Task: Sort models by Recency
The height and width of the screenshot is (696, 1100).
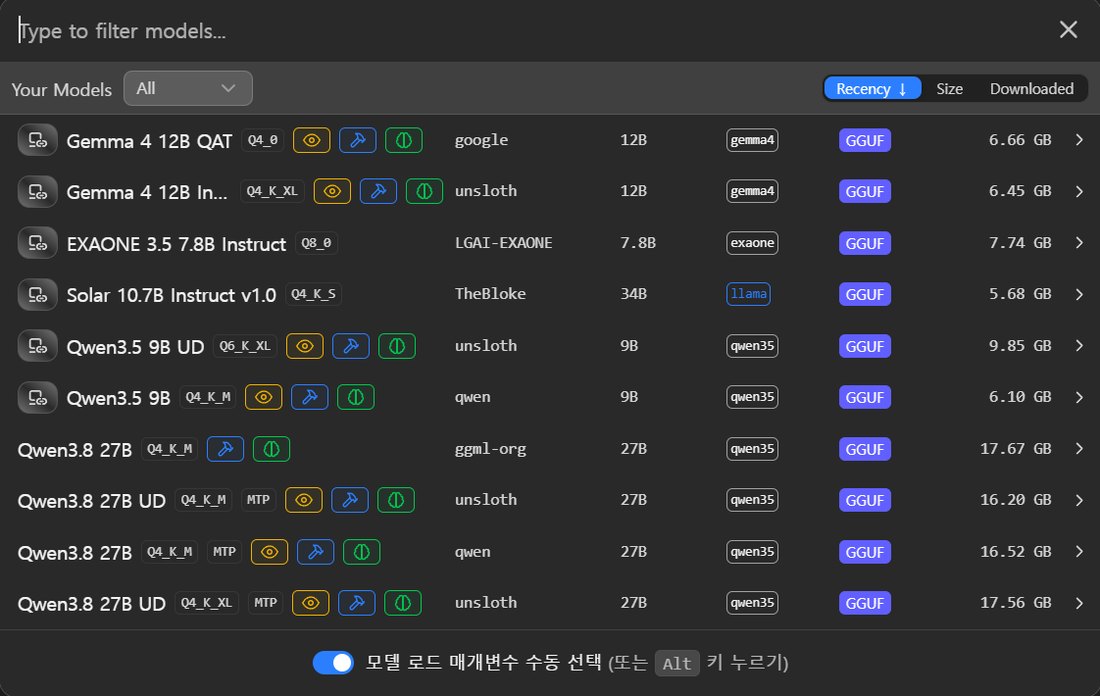Action: point(872,88)
